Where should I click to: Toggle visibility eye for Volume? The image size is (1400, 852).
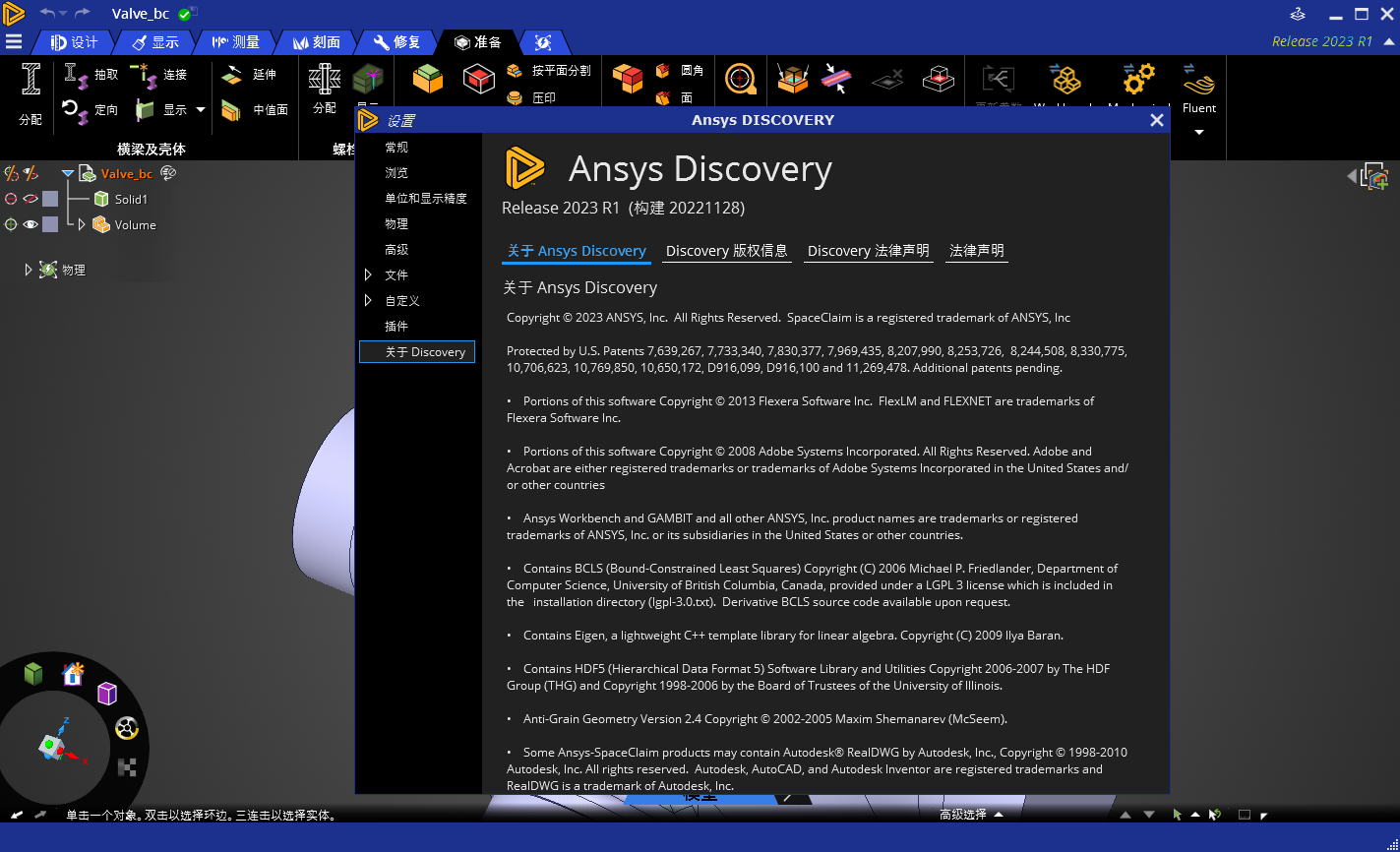(30, 224)
